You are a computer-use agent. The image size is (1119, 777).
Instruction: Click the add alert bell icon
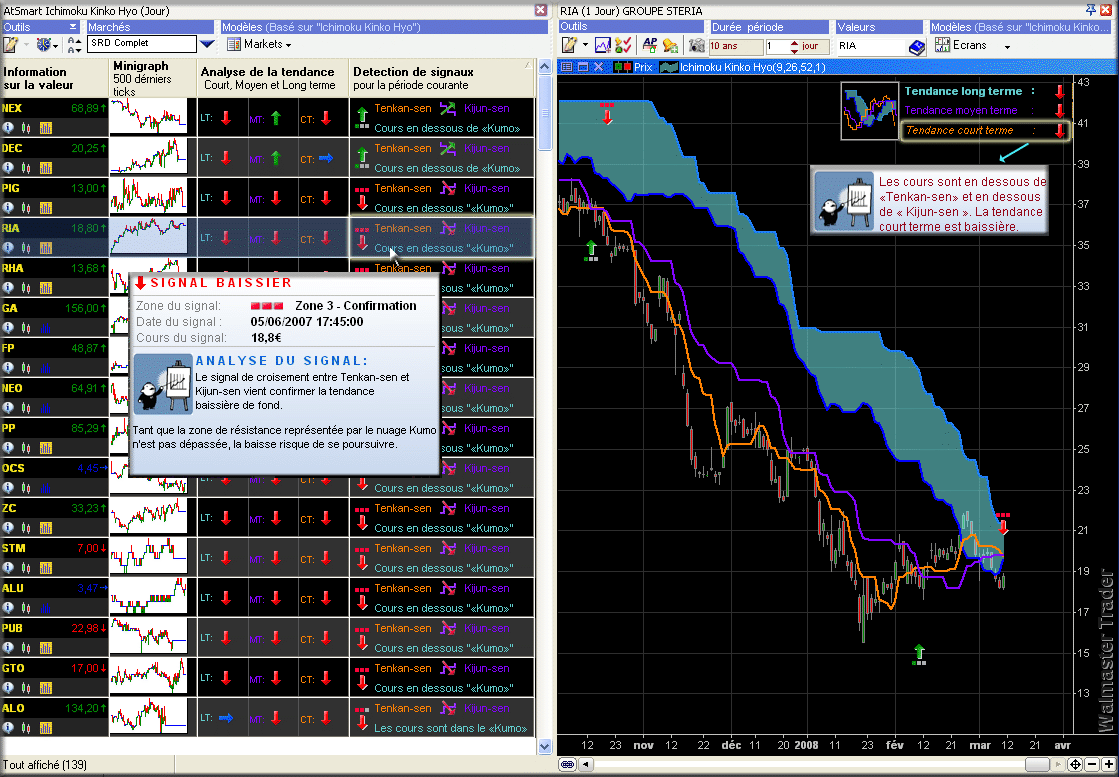(670, 45)
